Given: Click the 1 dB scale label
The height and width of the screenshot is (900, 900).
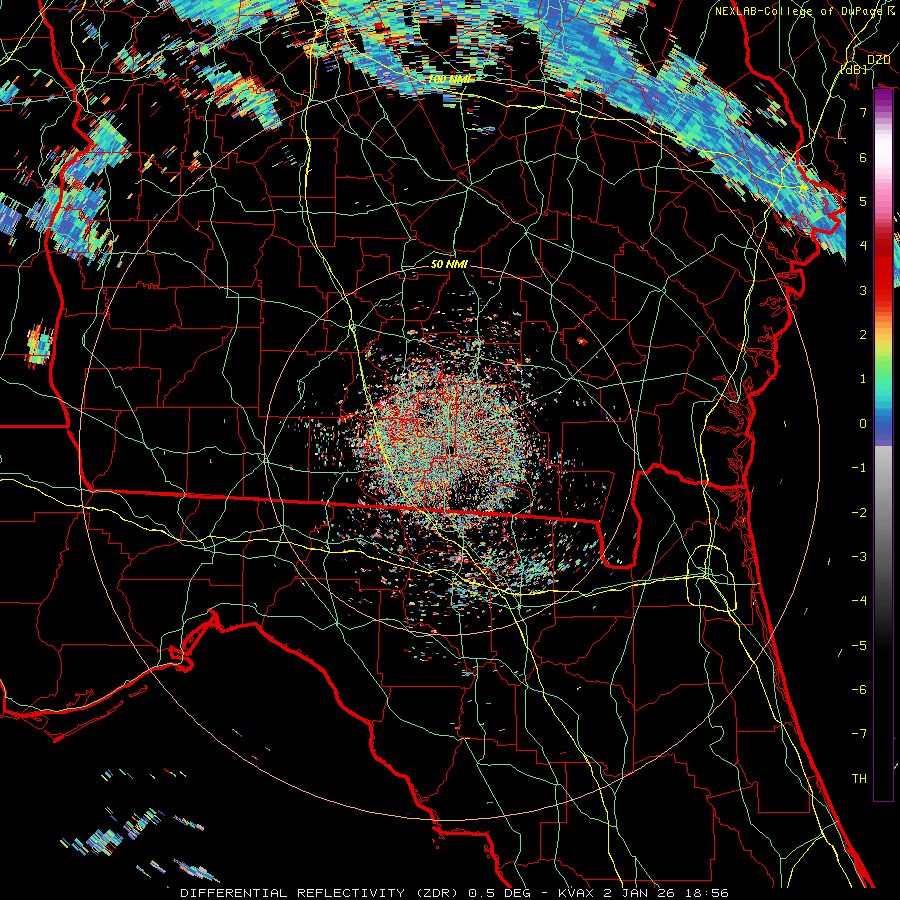Looking at the screenshot, I should point(863,379).
